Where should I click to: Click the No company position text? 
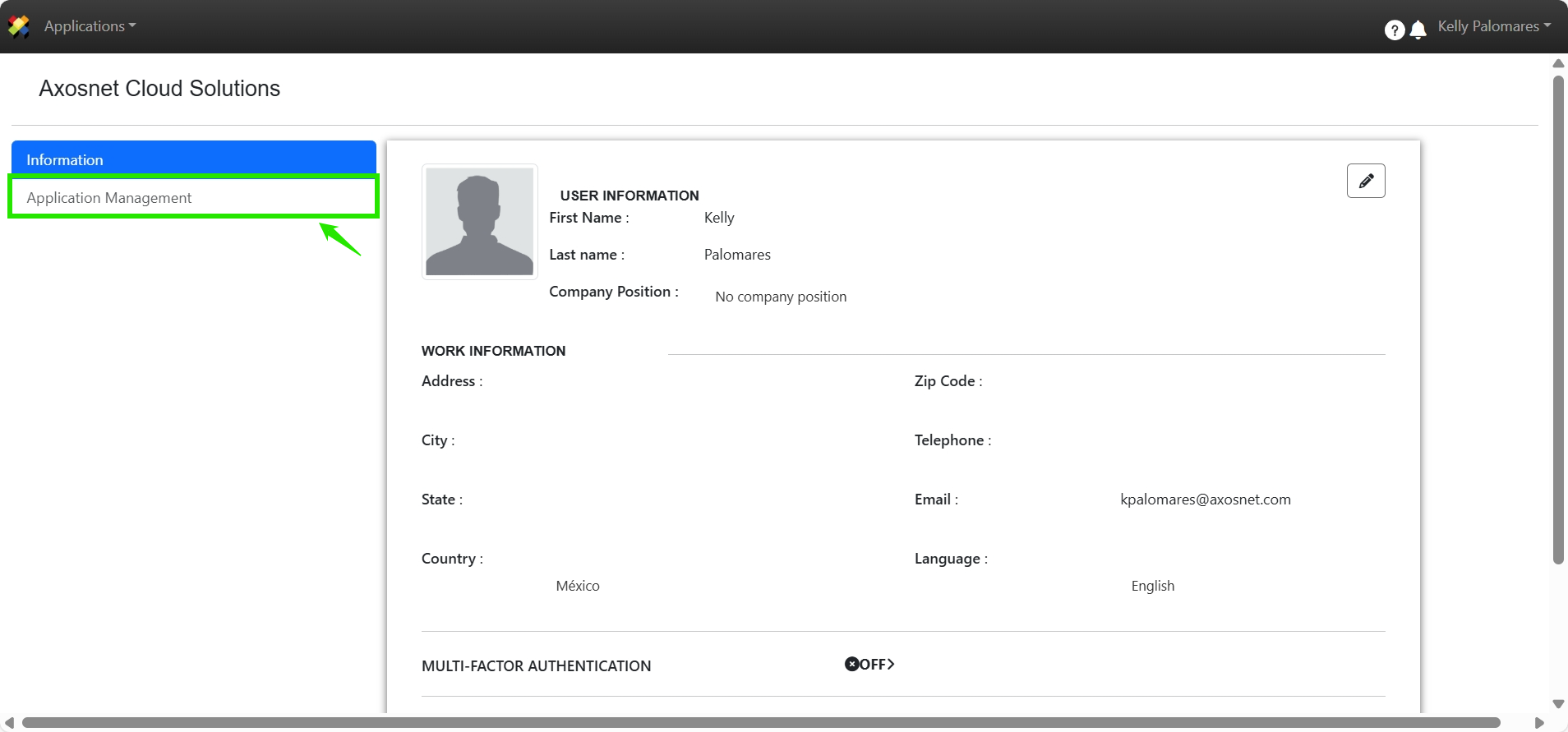781,297
